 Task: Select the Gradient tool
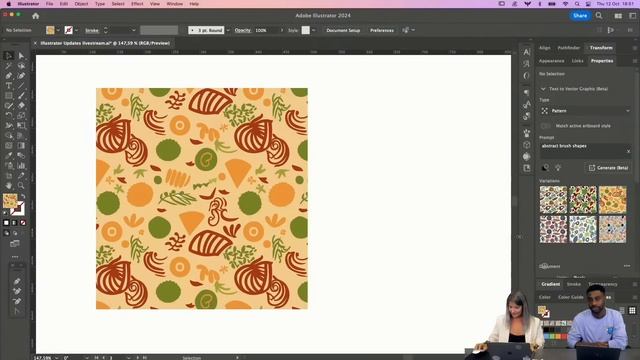[x=21, y=145]
